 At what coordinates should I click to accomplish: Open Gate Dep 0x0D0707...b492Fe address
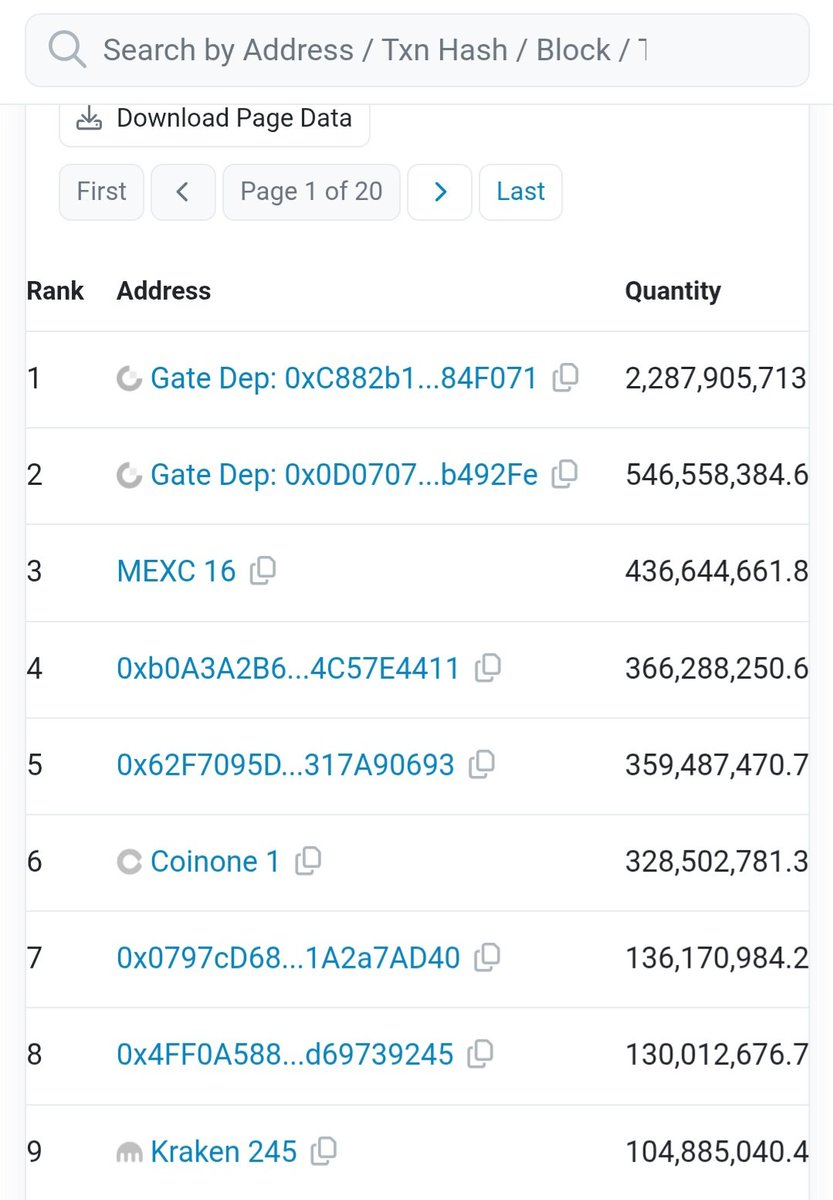coord(344,475)
